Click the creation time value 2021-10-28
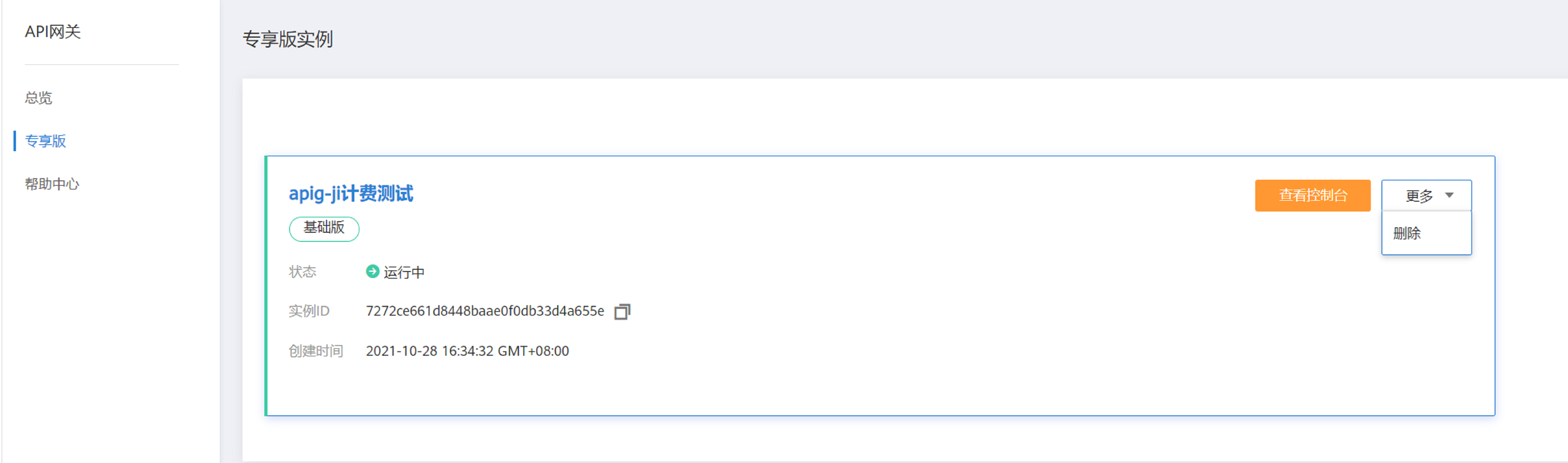 tap(467, 351)
